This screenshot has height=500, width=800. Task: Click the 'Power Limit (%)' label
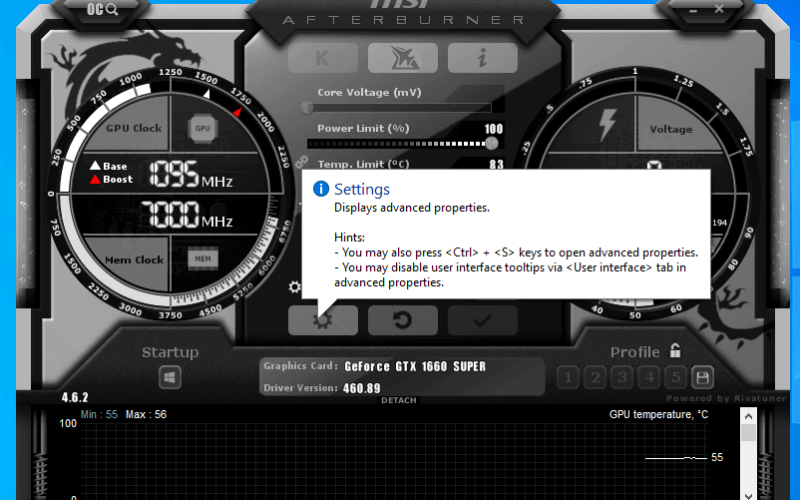[363, 129]
